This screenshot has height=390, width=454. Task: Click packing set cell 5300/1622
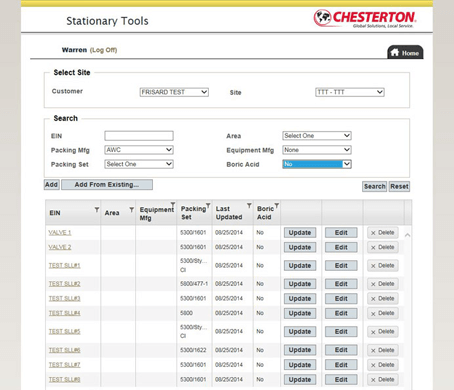[193, 350]
